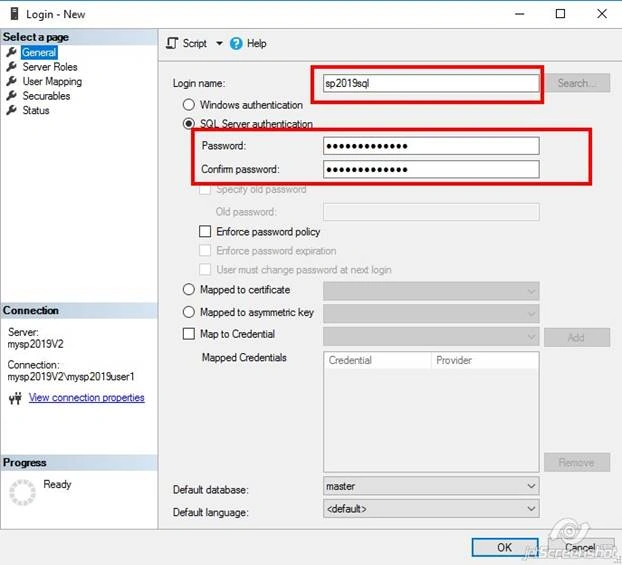Viewport: 622px width, 565px height.
Task: Select SQL Server authentication radio button
Action: (189, 123)
